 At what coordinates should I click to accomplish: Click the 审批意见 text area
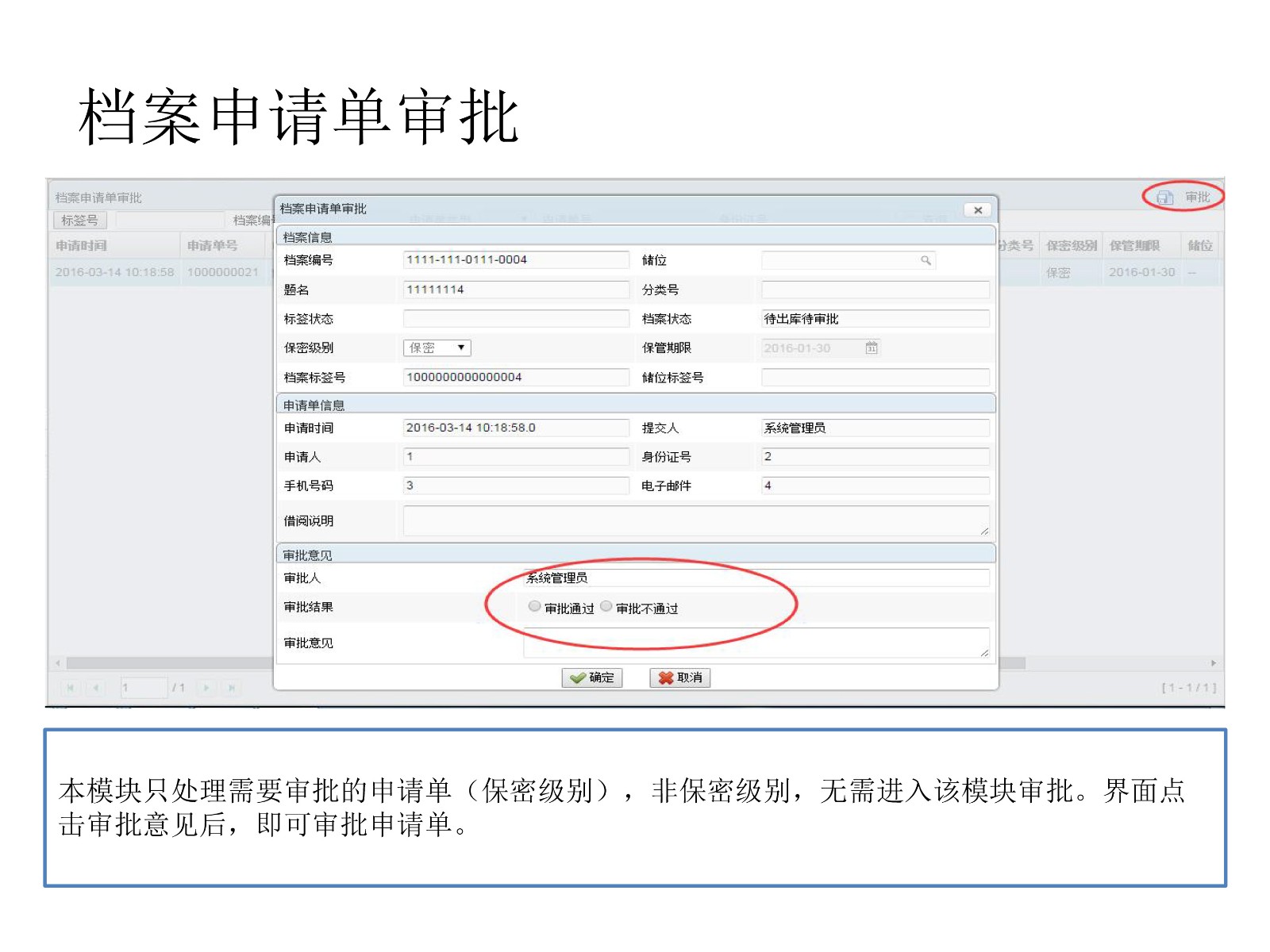pyautogui.click(x=754, y=643)
